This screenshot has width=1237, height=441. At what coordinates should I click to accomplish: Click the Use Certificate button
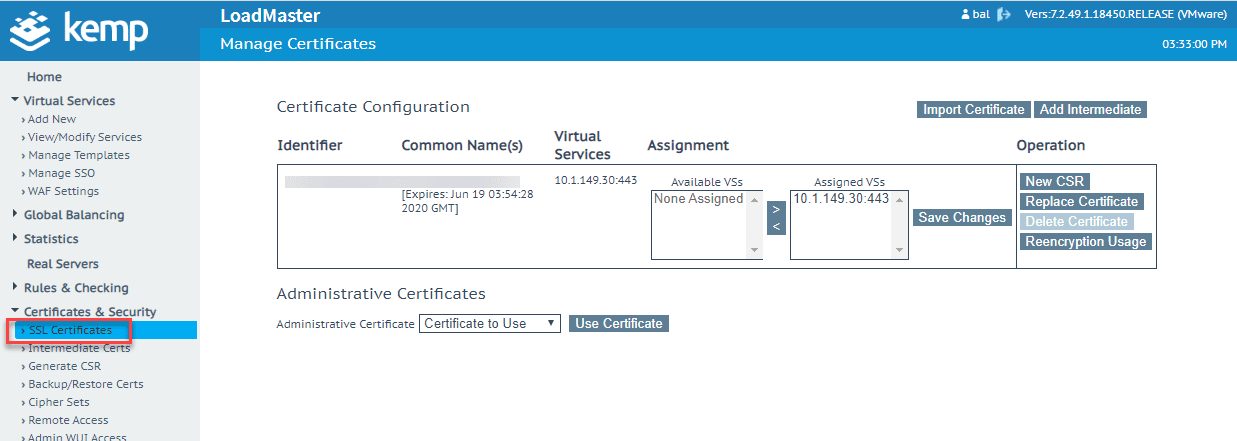tap(619, 324)
